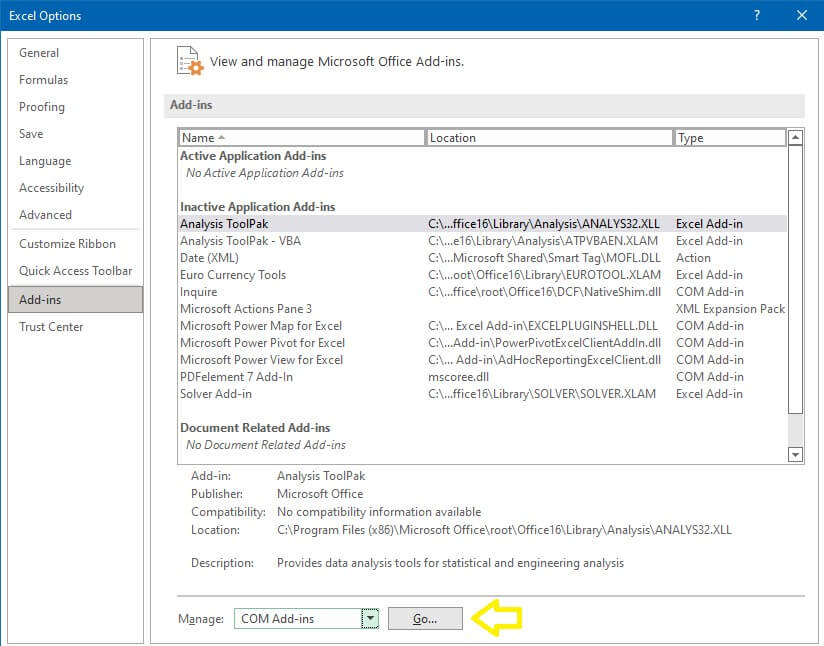824x646 pixels.
Task: Close the Excel Options dialog
Action: tap(802, 15)
